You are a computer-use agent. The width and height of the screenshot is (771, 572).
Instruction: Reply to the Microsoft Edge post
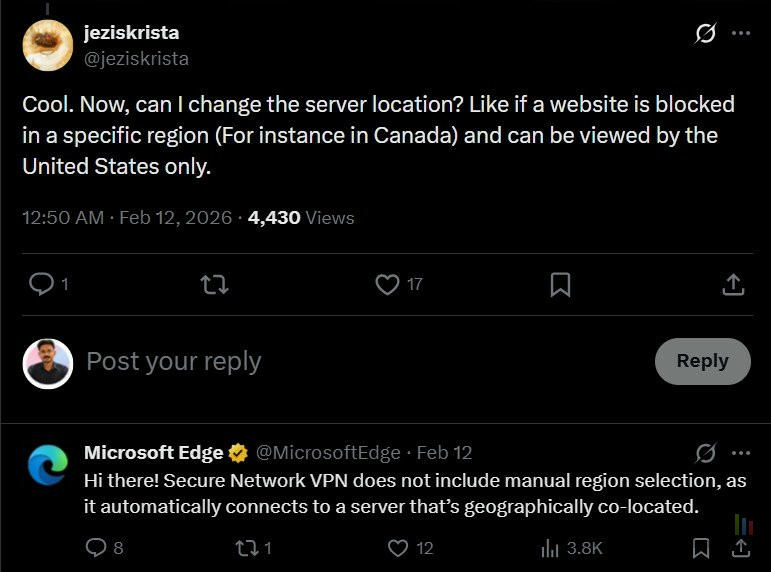(96, 548)
